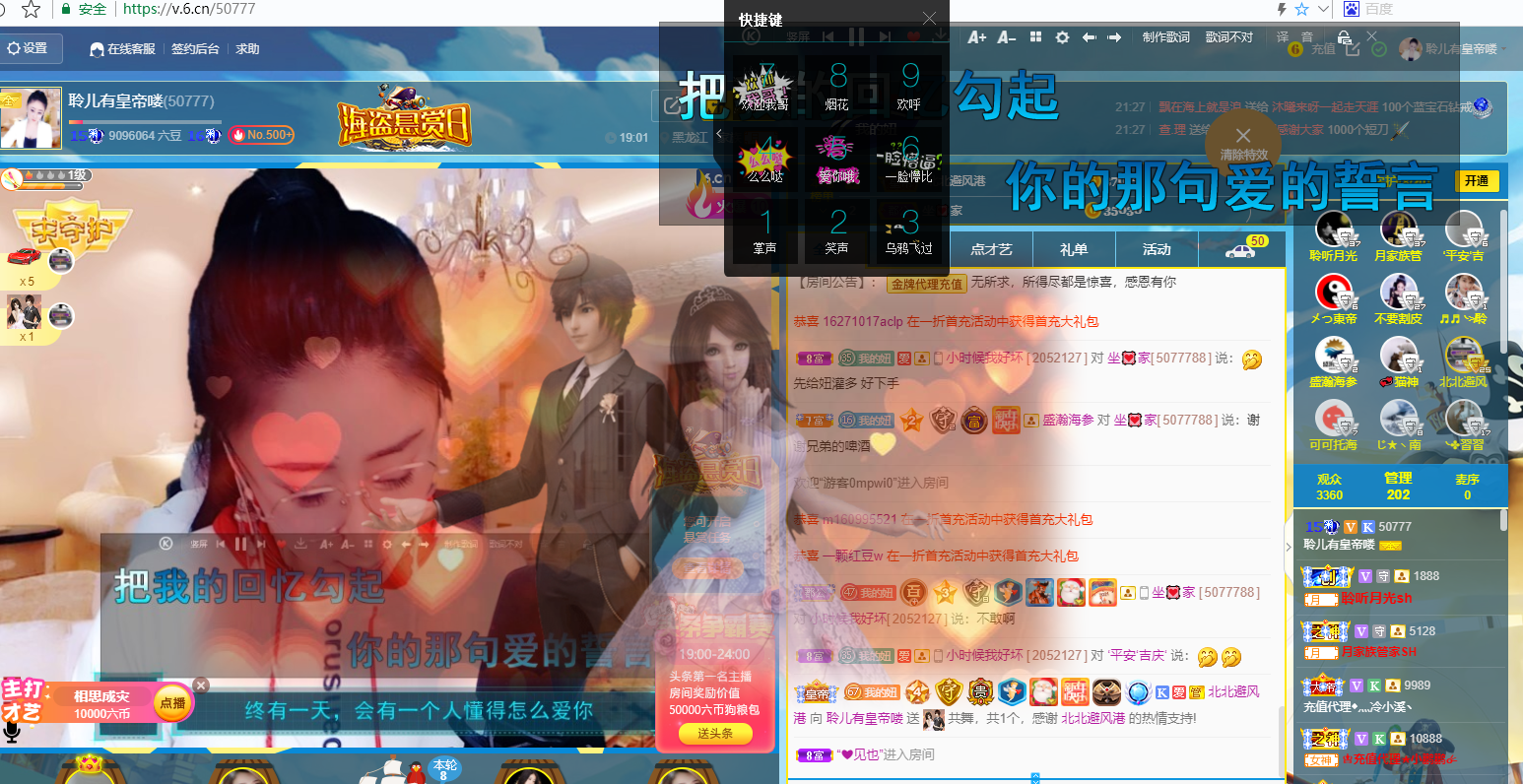Collapse the right sidebar arrow
Screen dimensions: 1523x784
coord(1290,545)
